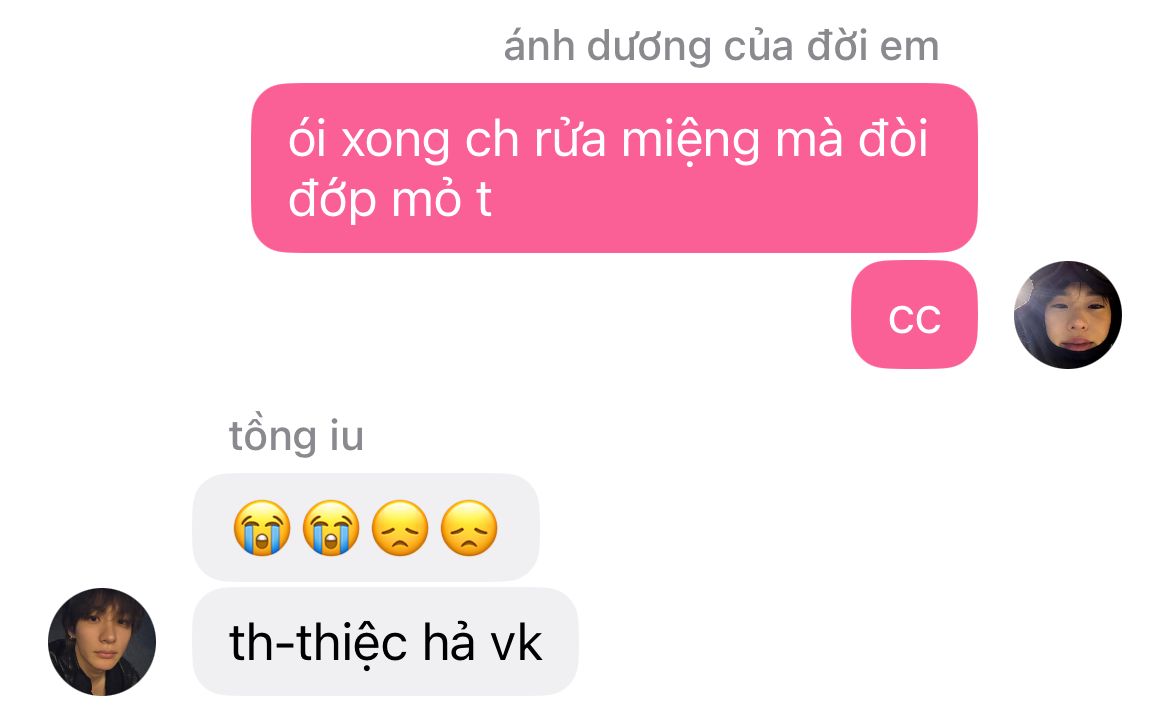Select the long pink message about rửa miệng

(x=614, y=168)
